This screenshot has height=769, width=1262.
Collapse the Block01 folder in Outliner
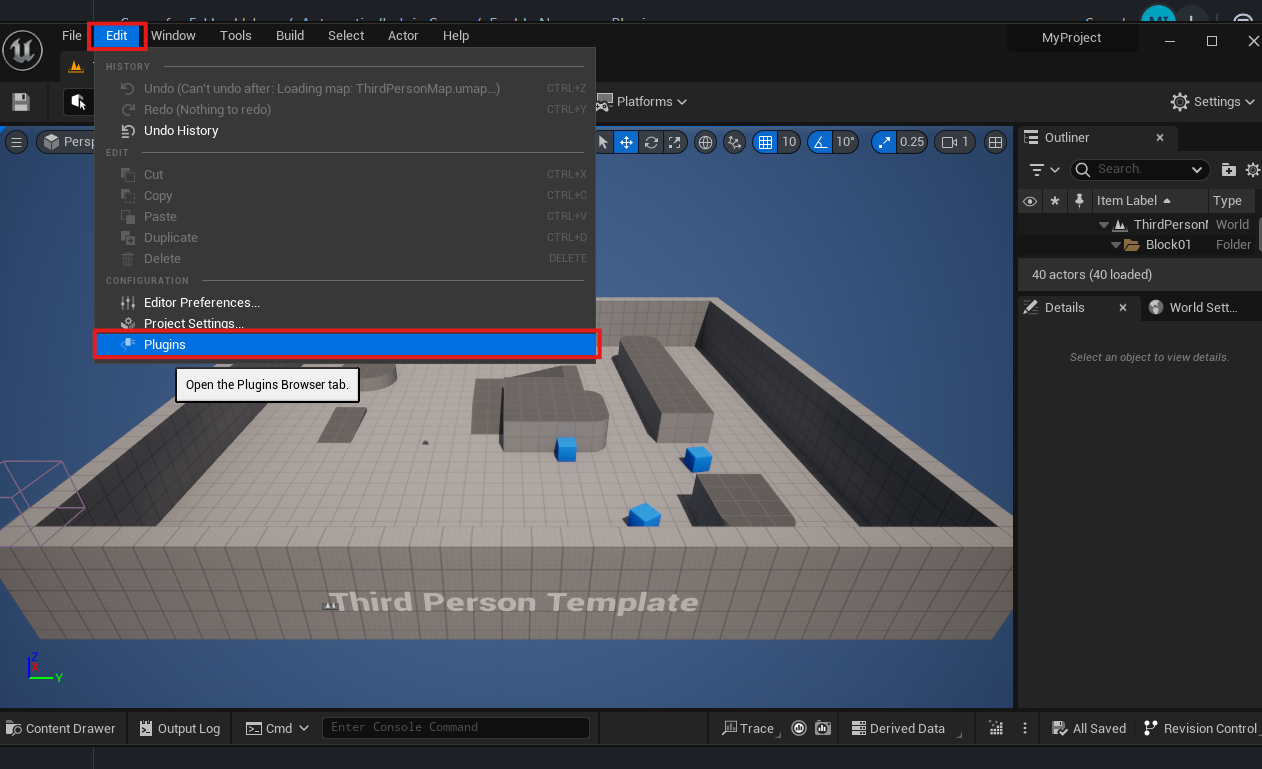[1116, 245]
